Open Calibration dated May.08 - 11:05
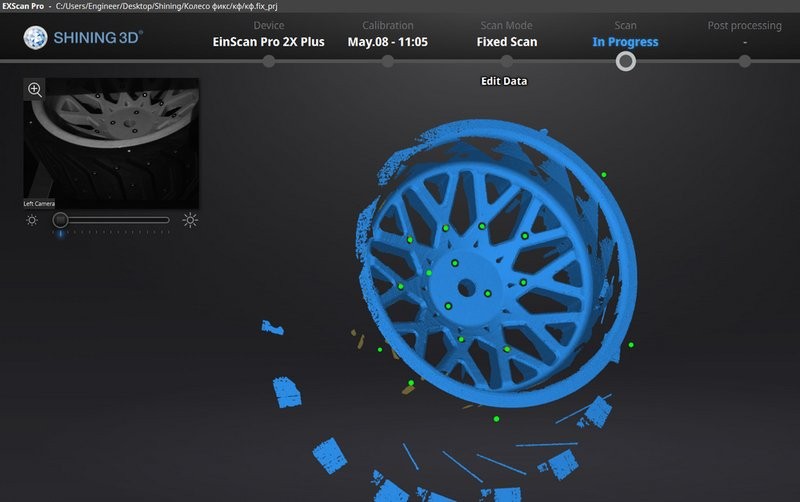 point(387,42)
